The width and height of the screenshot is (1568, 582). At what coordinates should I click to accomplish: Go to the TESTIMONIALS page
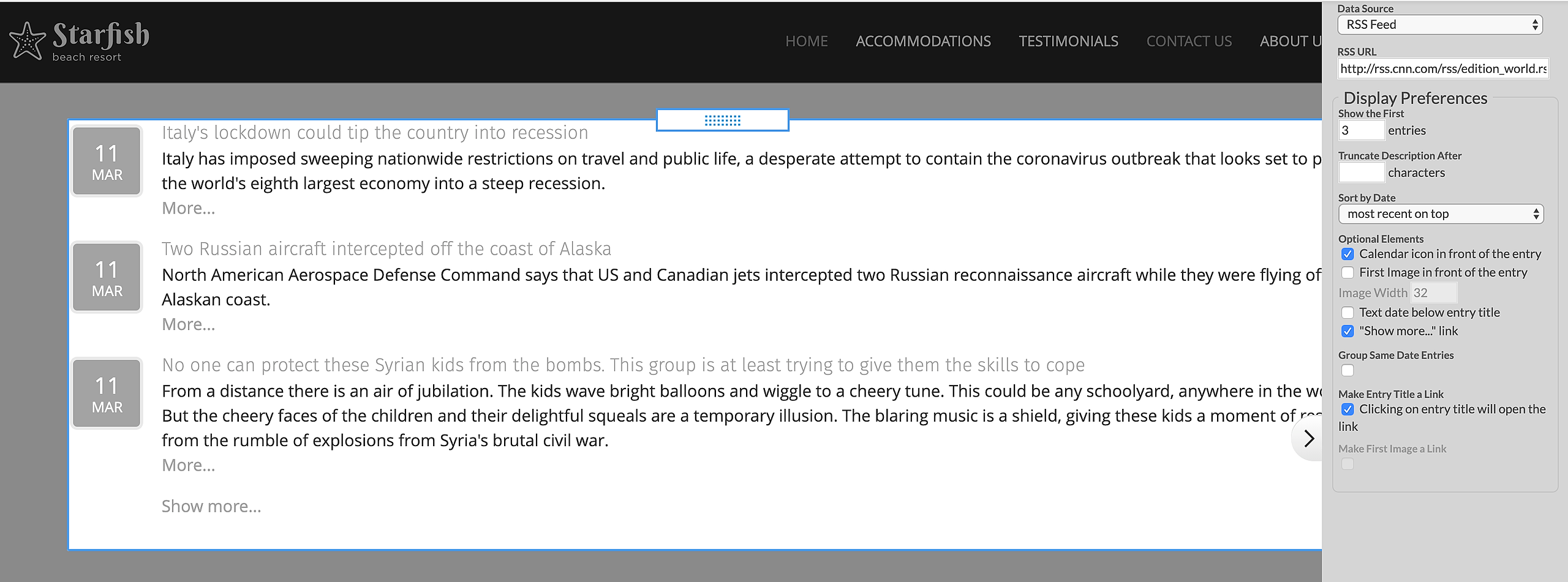coord(1068,41)
